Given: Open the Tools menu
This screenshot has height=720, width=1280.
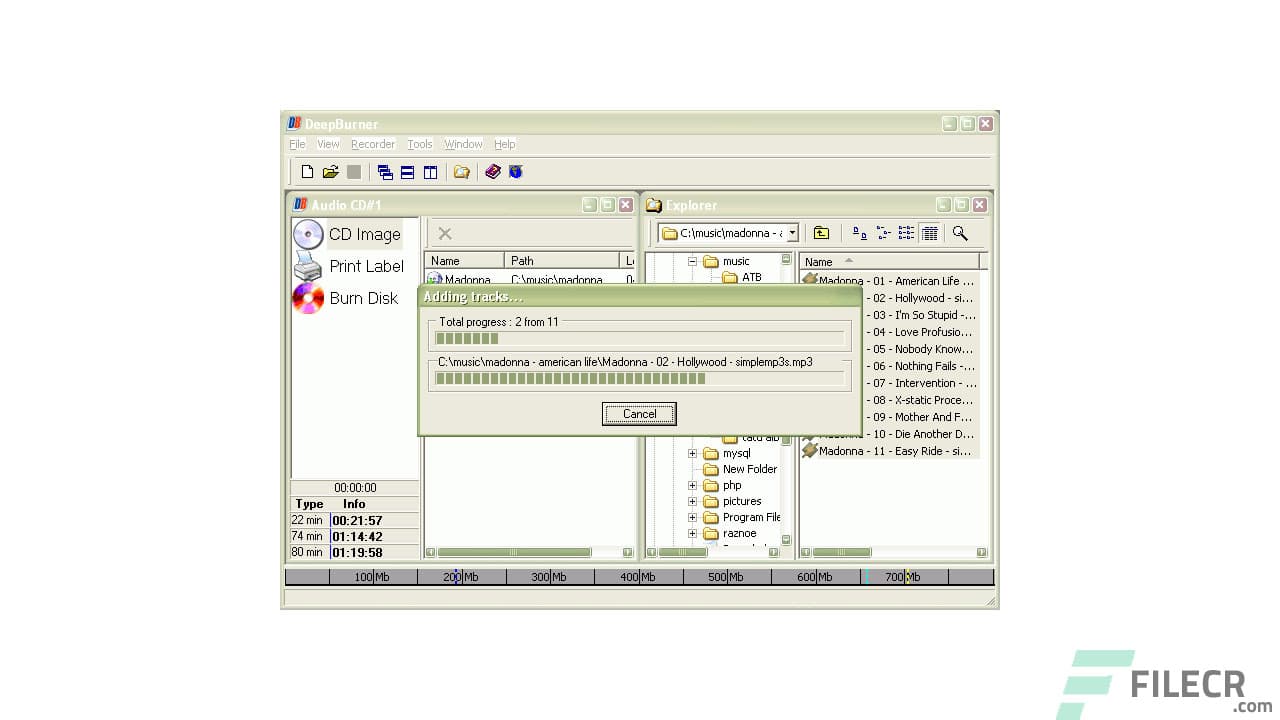Looking at the screenshot, I should 419,144.
